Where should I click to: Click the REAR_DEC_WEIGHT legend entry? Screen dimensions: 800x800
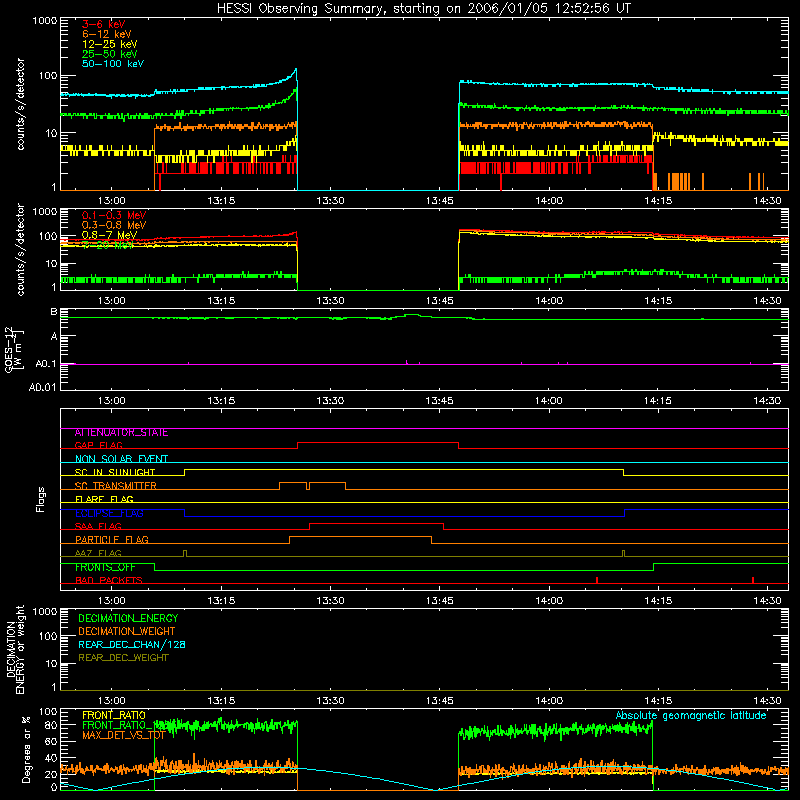(123, 658)
